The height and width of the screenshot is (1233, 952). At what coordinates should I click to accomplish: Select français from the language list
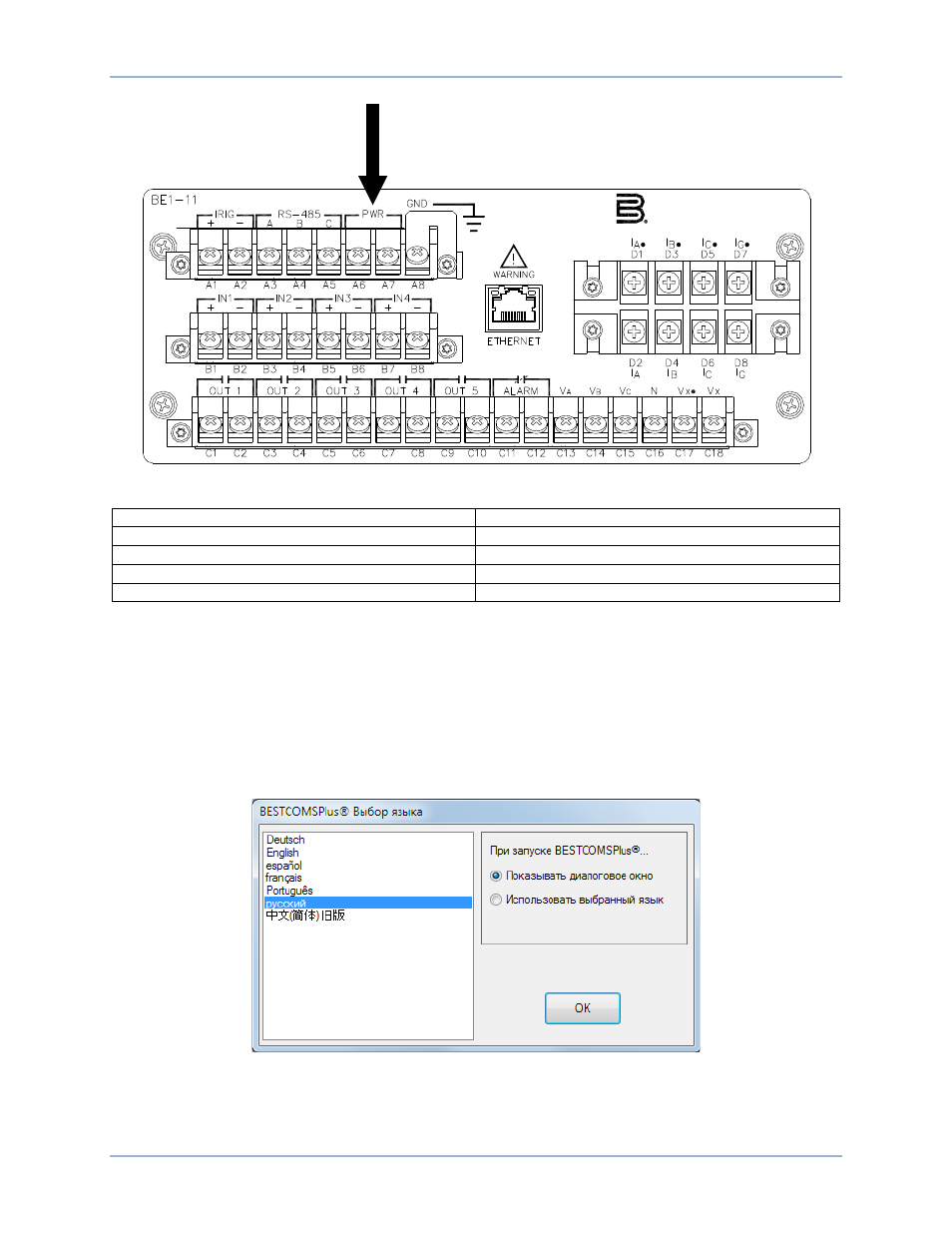283,878
